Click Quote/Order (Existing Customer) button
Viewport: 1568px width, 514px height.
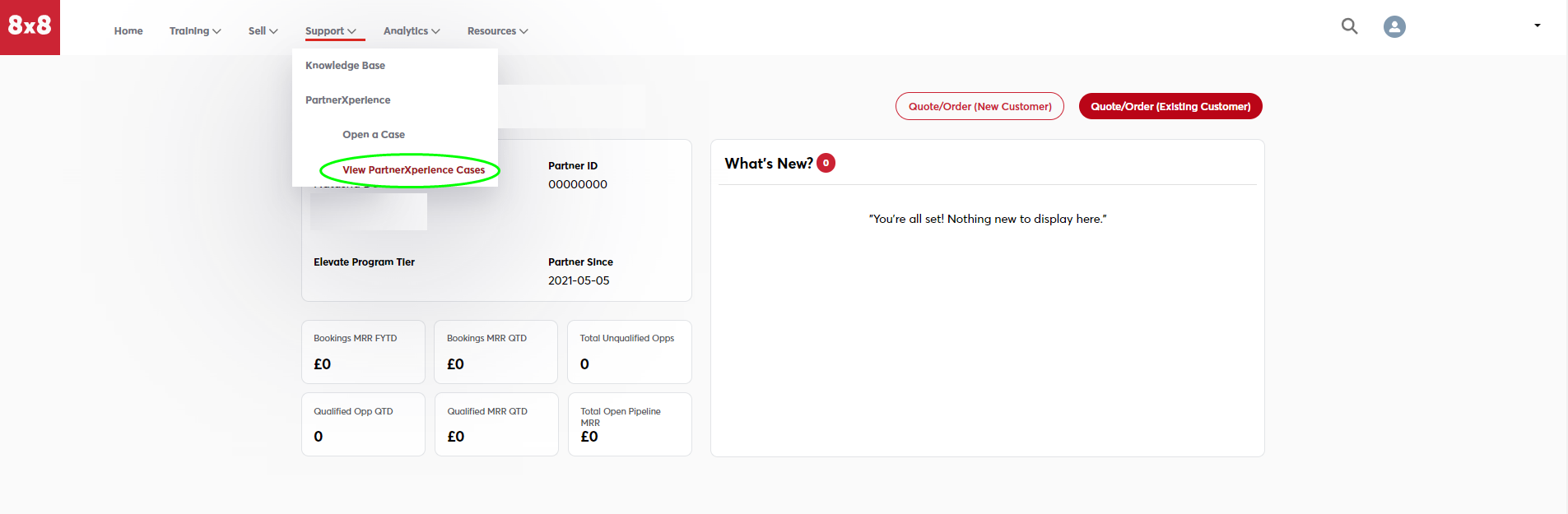tap(1170, 106)
